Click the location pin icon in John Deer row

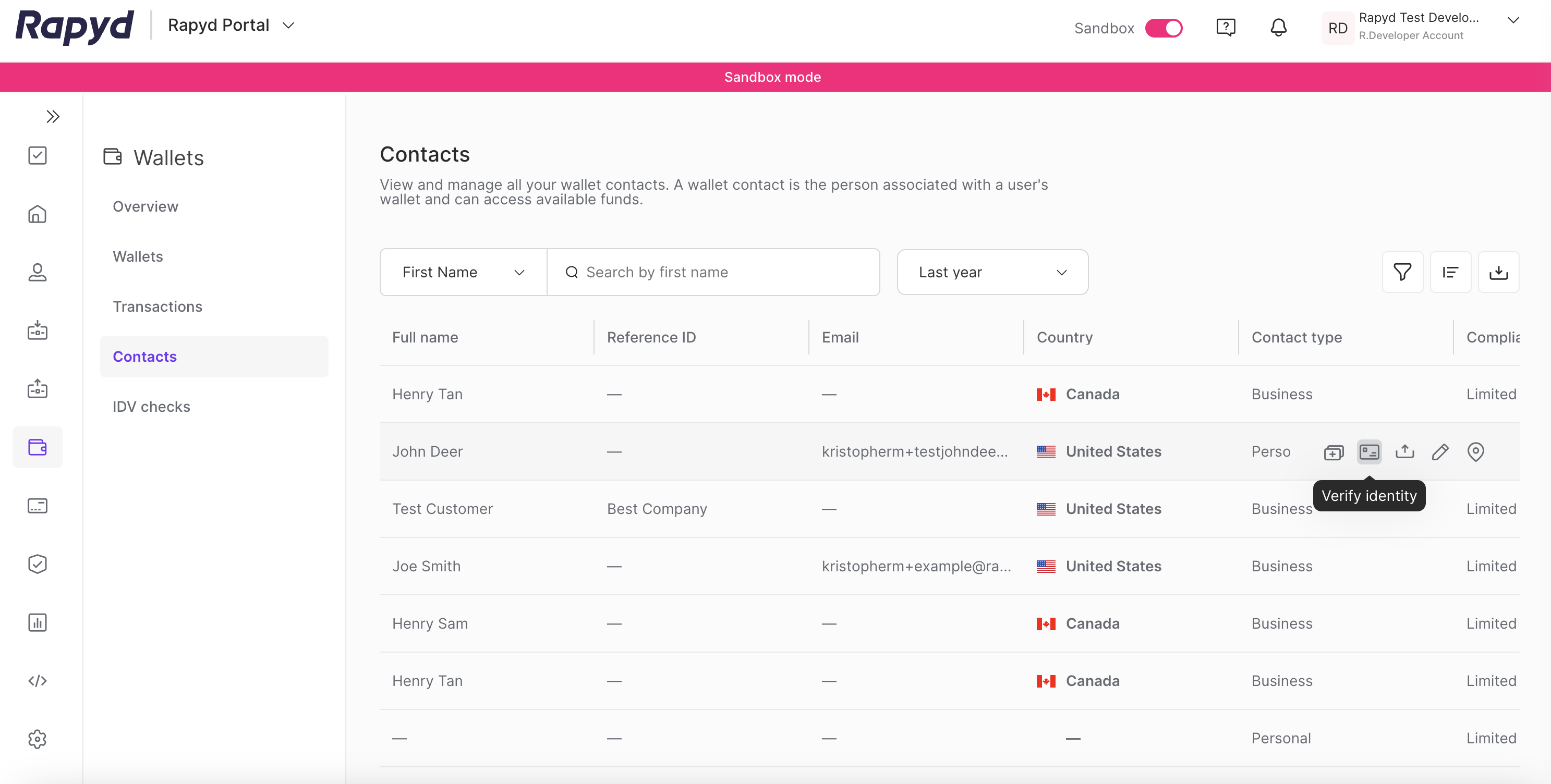tap(1475, 451)
